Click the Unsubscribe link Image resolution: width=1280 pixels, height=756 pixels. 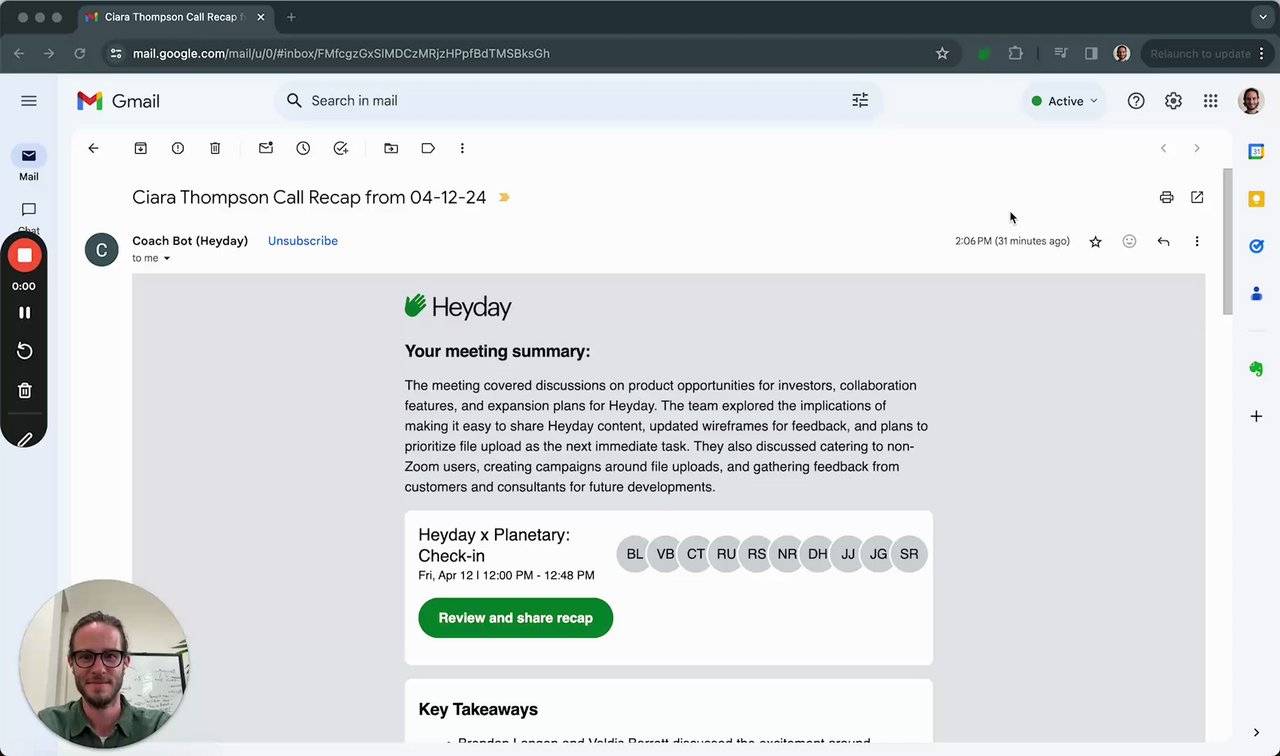[302, 241]
